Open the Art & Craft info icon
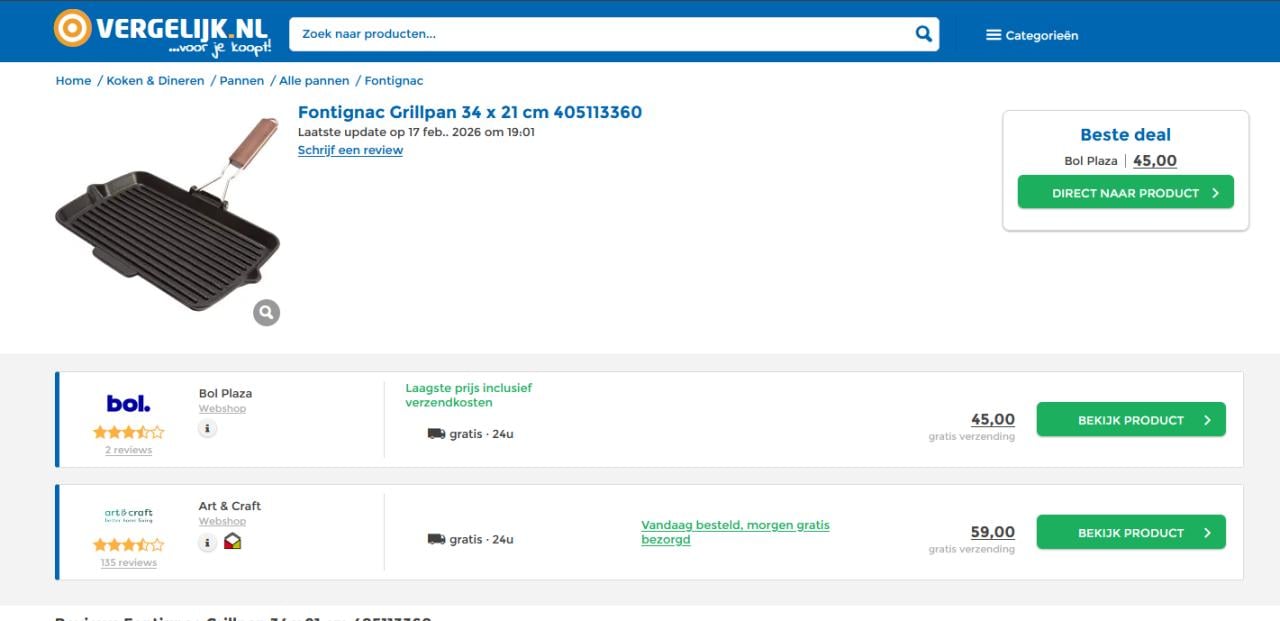Screen dimensions: 1280x621 (x=208, y=542)
